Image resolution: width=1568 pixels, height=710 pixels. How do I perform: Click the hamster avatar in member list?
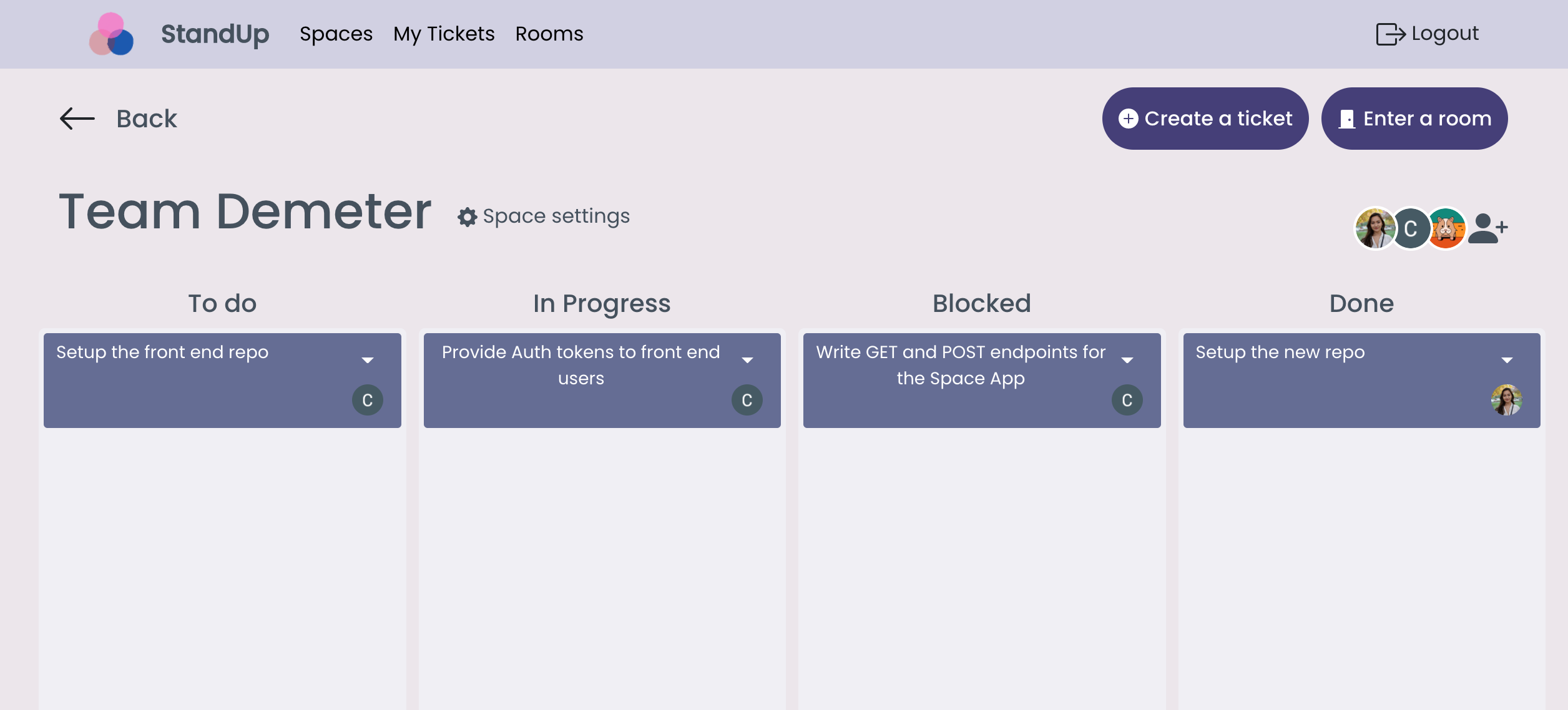[x=1447, y=228]
